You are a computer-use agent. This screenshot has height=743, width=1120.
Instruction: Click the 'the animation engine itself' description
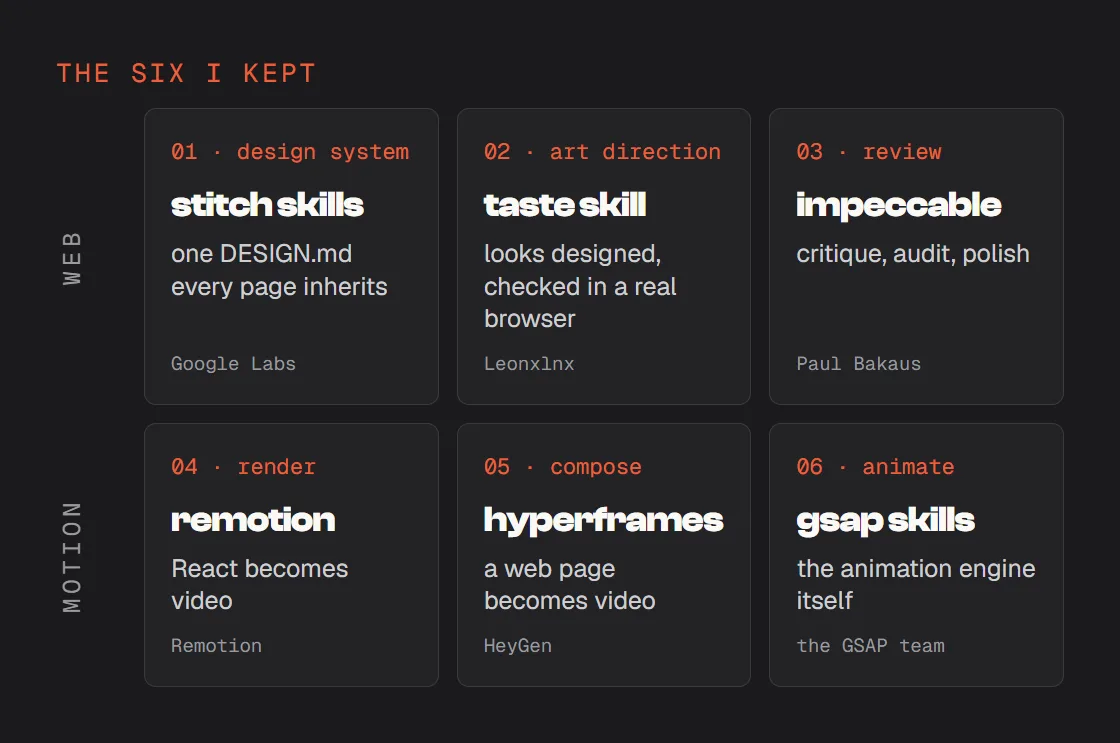916,584
